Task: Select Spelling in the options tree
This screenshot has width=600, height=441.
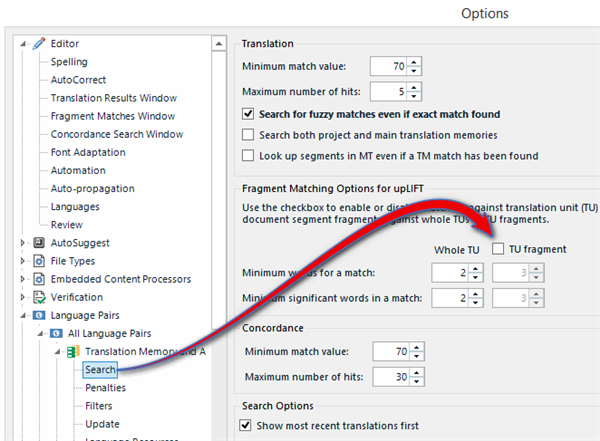Action: coord(69,62)
